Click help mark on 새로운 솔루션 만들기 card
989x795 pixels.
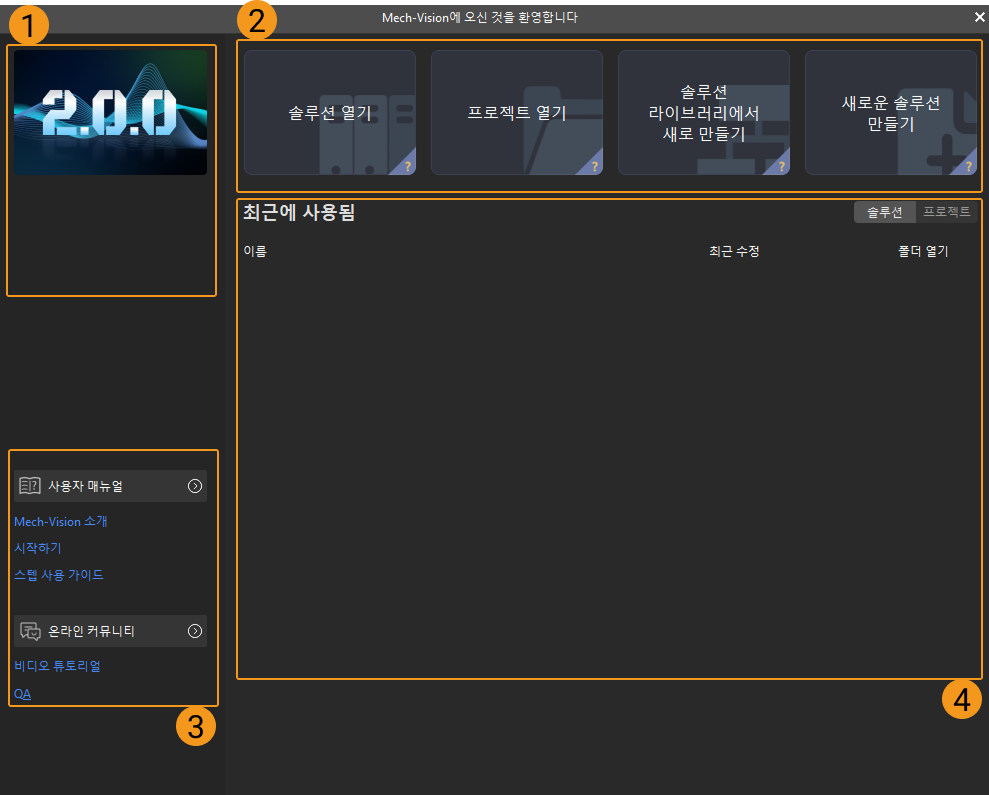coord(968,167)
